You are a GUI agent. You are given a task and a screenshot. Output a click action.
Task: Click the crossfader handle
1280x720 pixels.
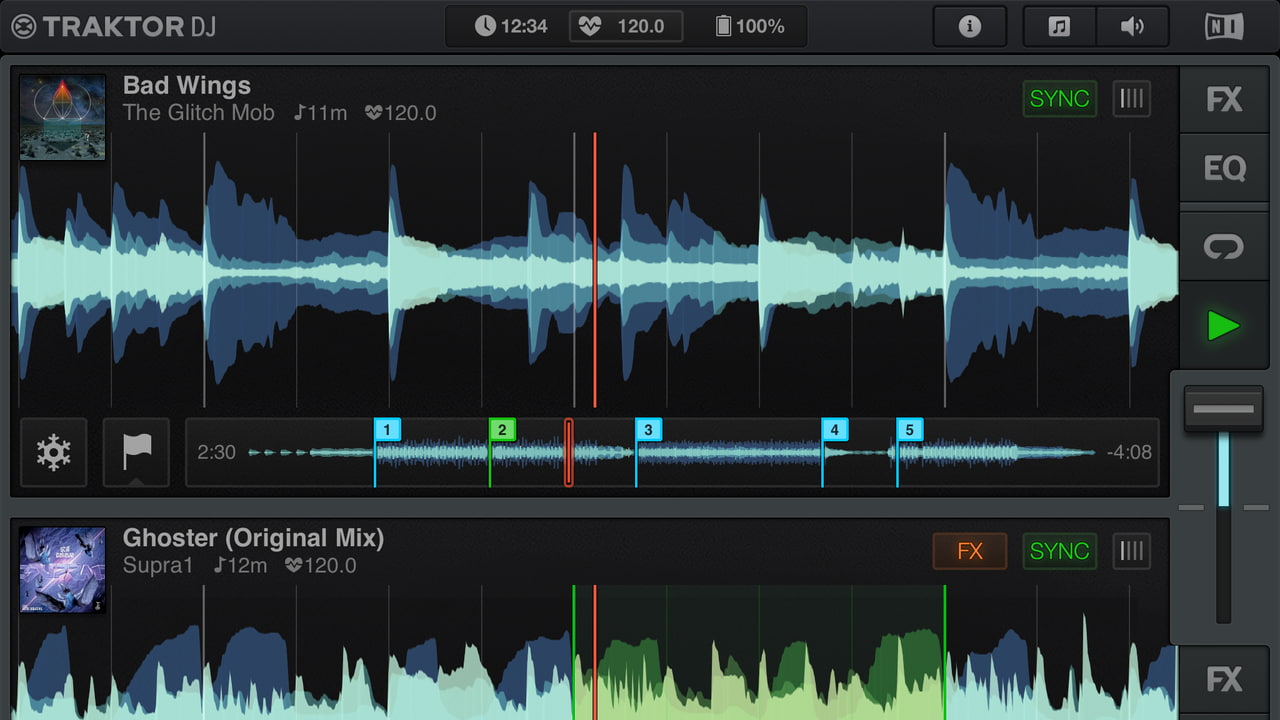(x=1223, y=408)
